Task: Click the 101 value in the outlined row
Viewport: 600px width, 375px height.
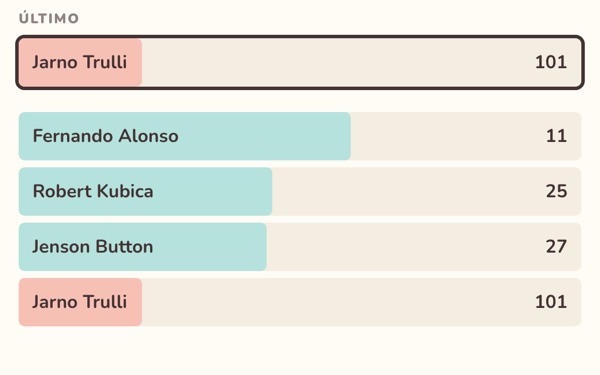Action: [551, 62]
